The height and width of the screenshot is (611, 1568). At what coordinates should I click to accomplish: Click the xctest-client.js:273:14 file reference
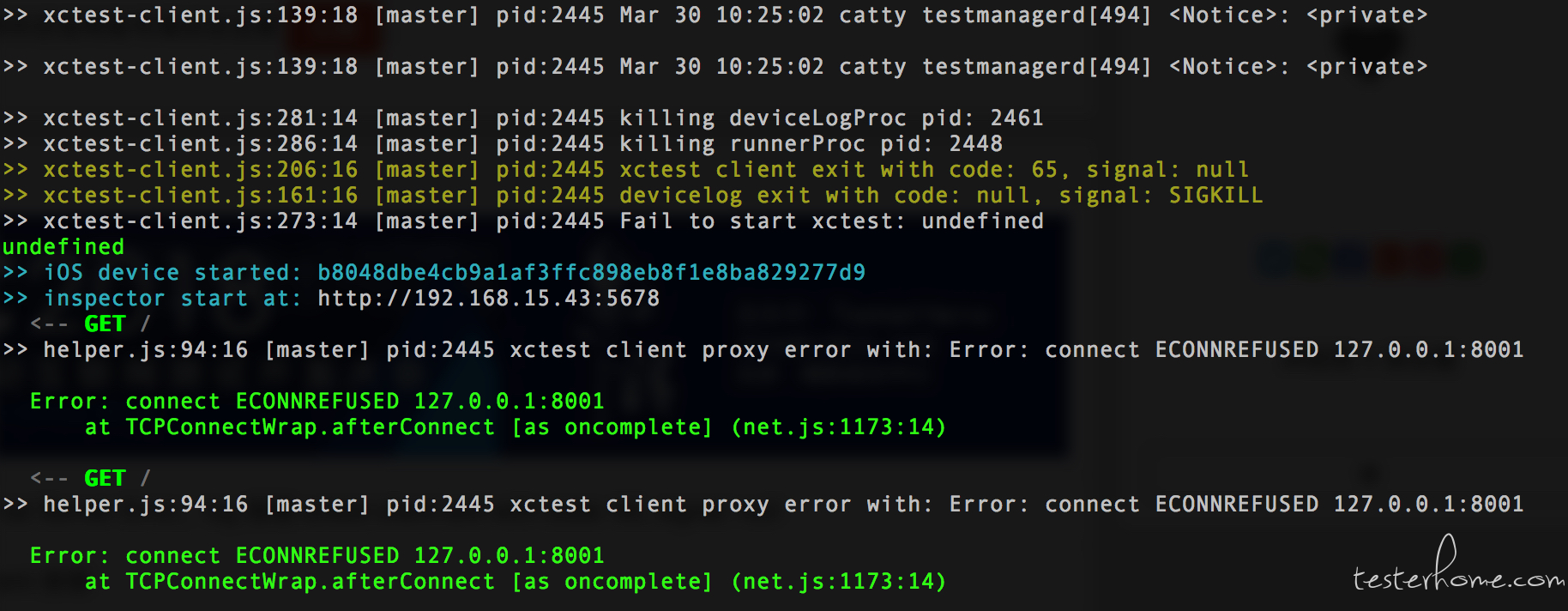click(200, 221)
